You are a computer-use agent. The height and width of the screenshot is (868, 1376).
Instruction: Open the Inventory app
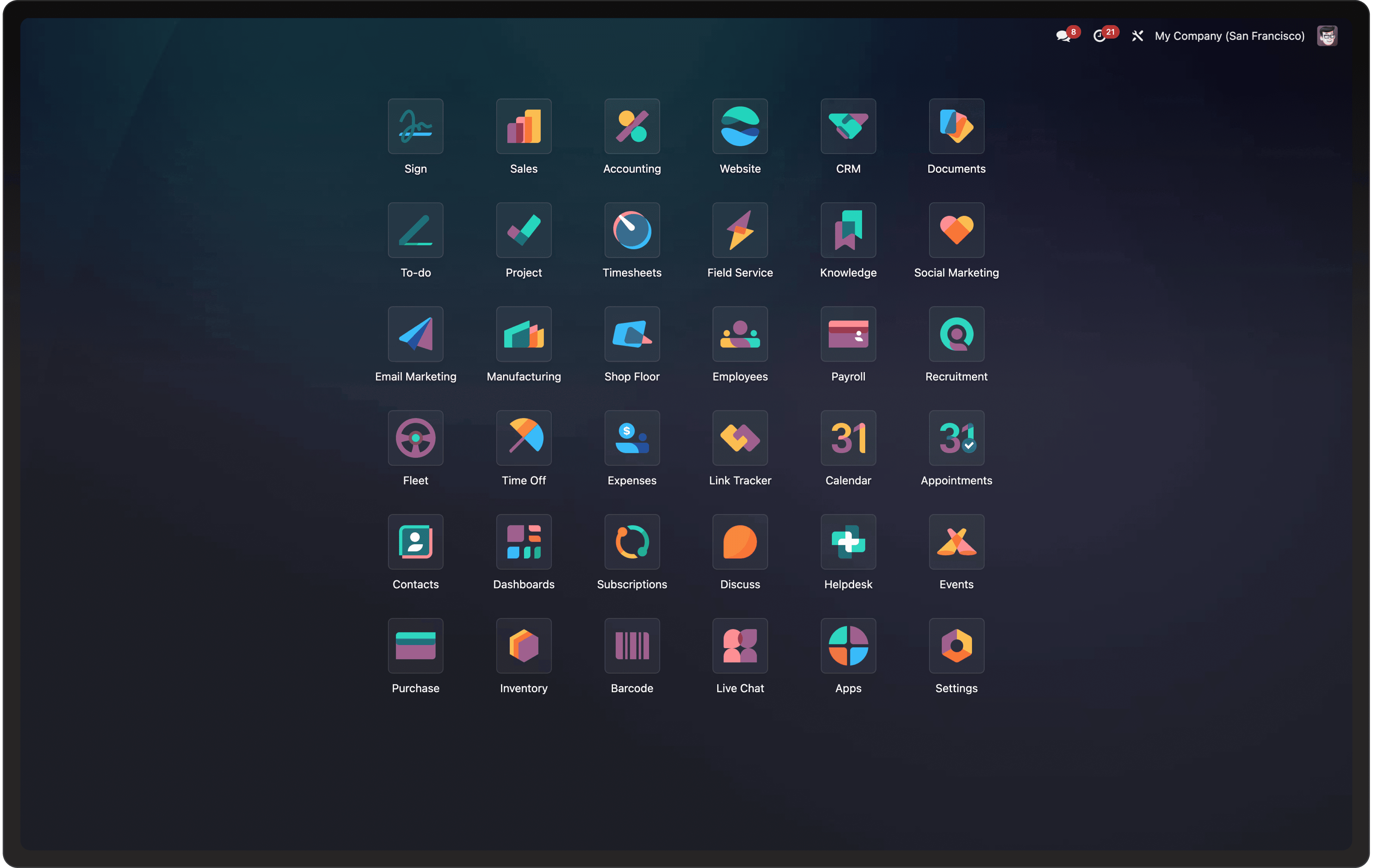[523, 646]
